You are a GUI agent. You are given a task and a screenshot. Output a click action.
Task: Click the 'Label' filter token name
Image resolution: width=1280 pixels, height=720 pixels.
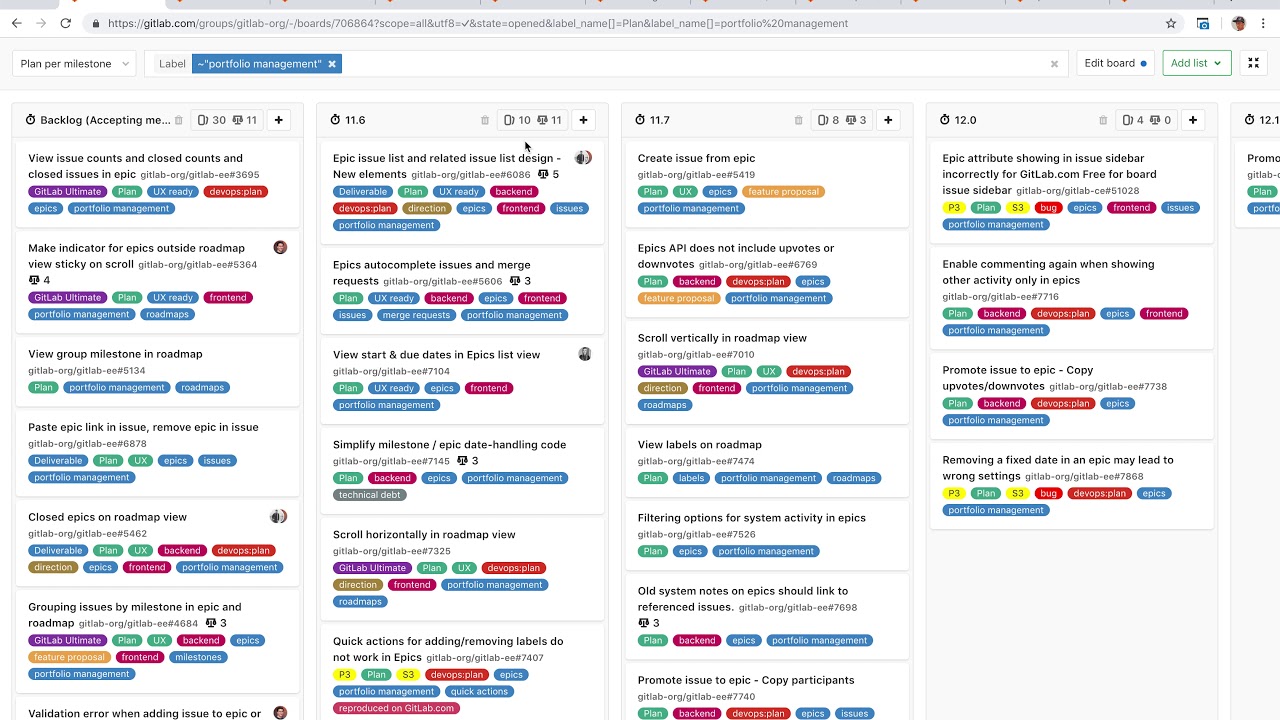[172, 64]
